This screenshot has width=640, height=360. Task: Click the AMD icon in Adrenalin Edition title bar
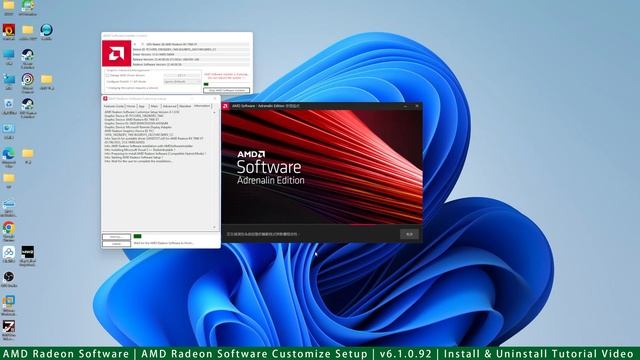tap(225, 106)
